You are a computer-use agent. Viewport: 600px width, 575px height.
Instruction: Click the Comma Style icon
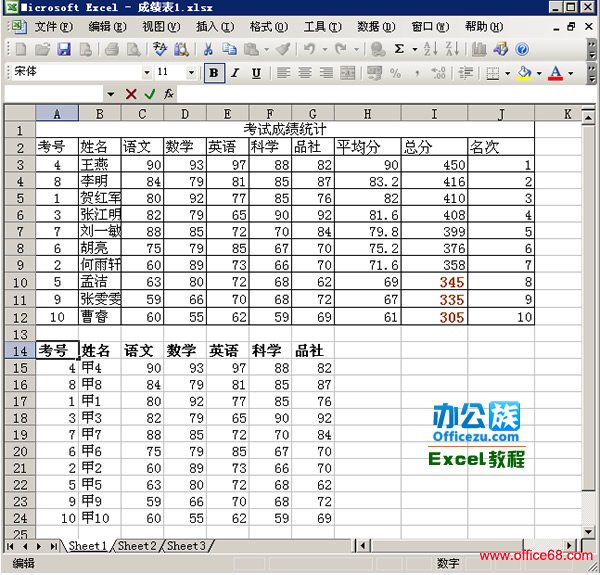[x=417, y=73]
